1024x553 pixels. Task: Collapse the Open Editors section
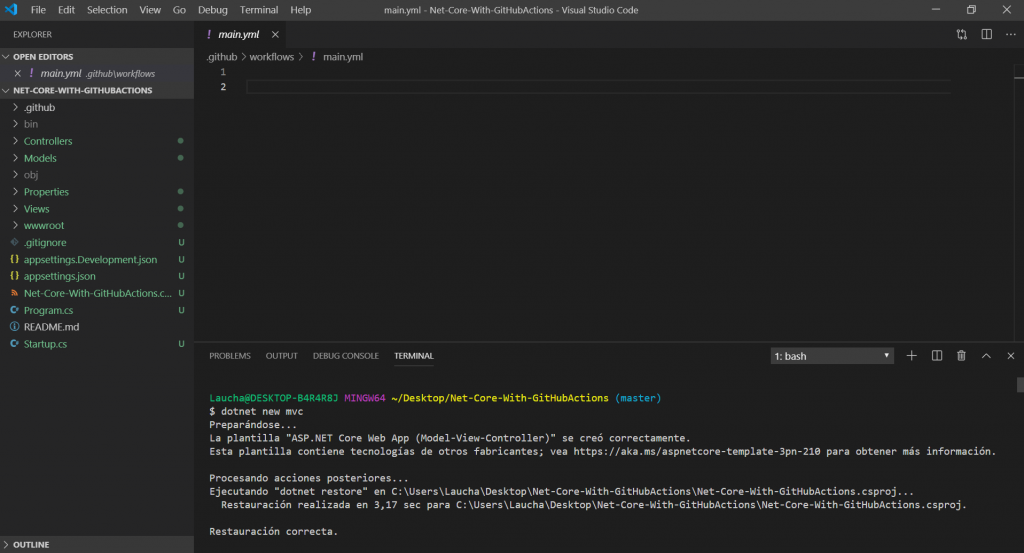6,57
